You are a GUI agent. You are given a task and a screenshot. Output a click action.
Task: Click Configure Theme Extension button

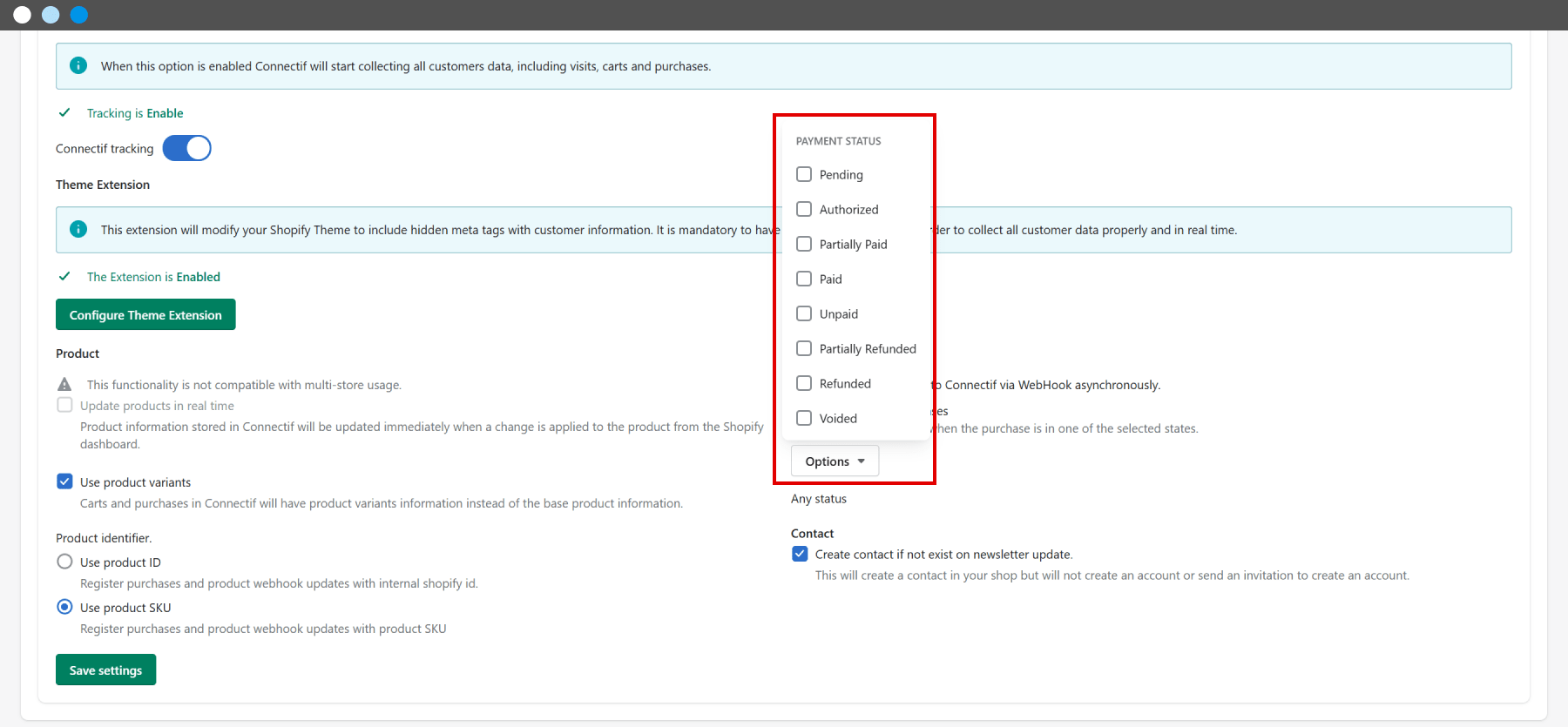tap(145, 314)
